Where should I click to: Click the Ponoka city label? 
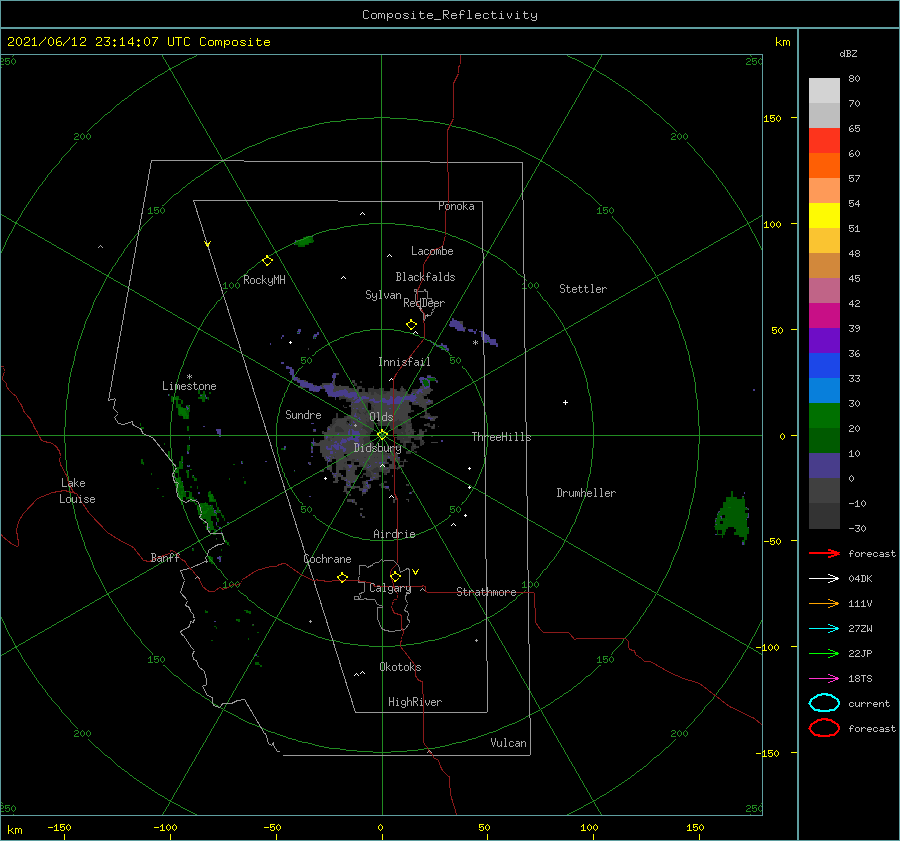tap(456, 206)
